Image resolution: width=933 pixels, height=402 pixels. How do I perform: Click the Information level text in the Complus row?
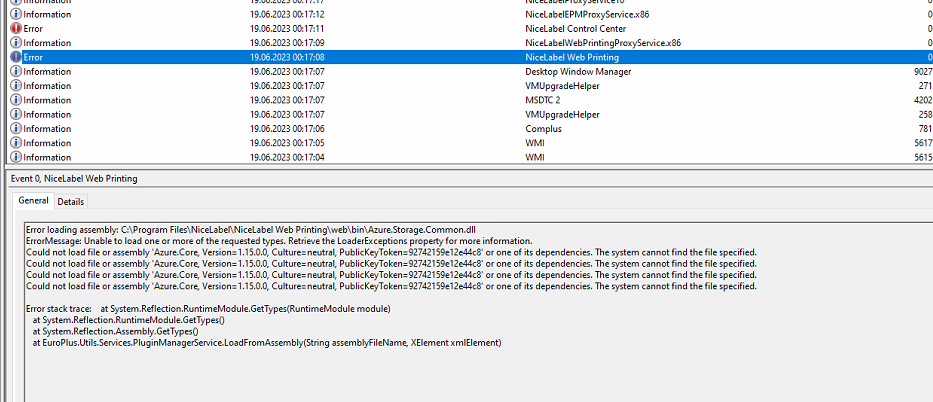pyautogui.click(x=47, y=128)
